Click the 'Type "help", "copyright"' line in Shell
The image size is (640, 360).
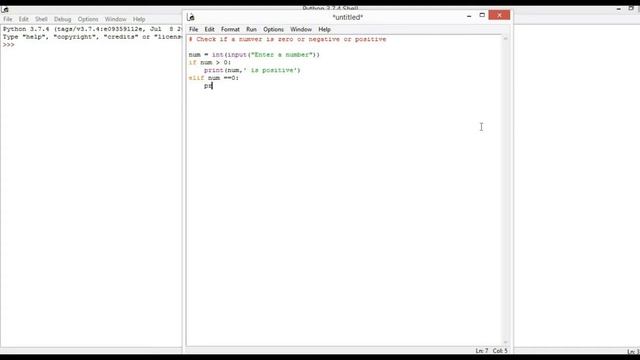point(92,37)
